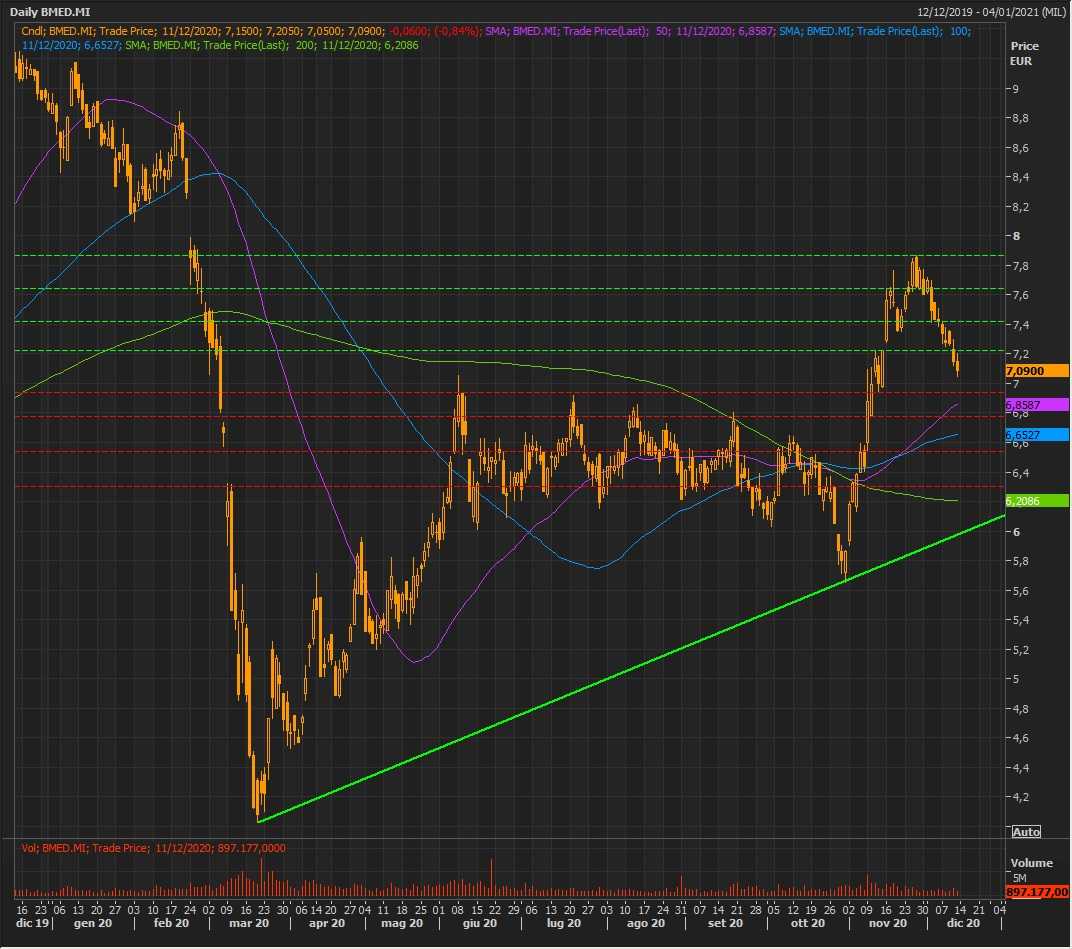Select the date range 12/12/2019 - 04/01/2021
This screenshot has width=1072, height=949.
(x=990, y=12)
